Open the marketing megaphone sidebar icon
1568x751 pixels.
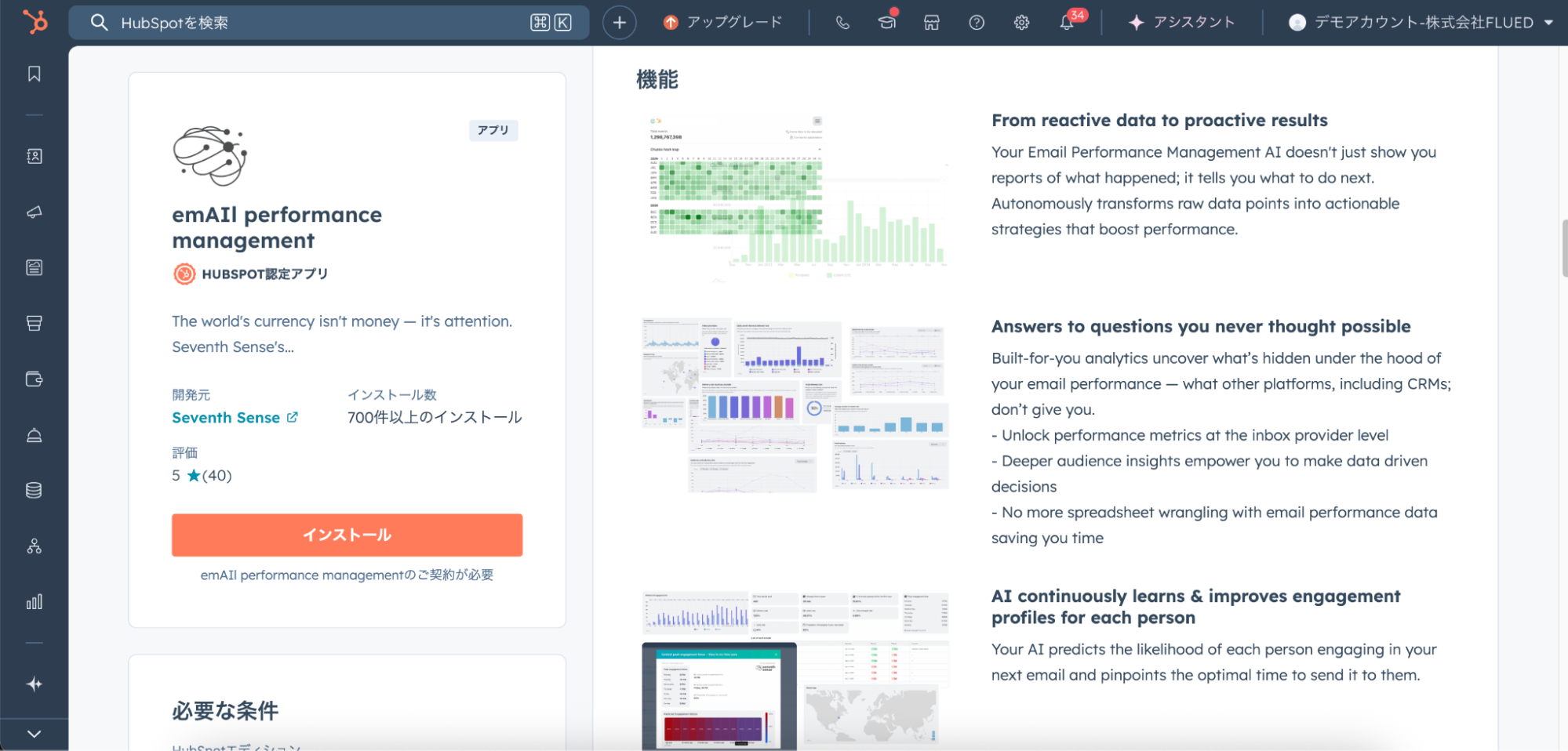[35, 212]
